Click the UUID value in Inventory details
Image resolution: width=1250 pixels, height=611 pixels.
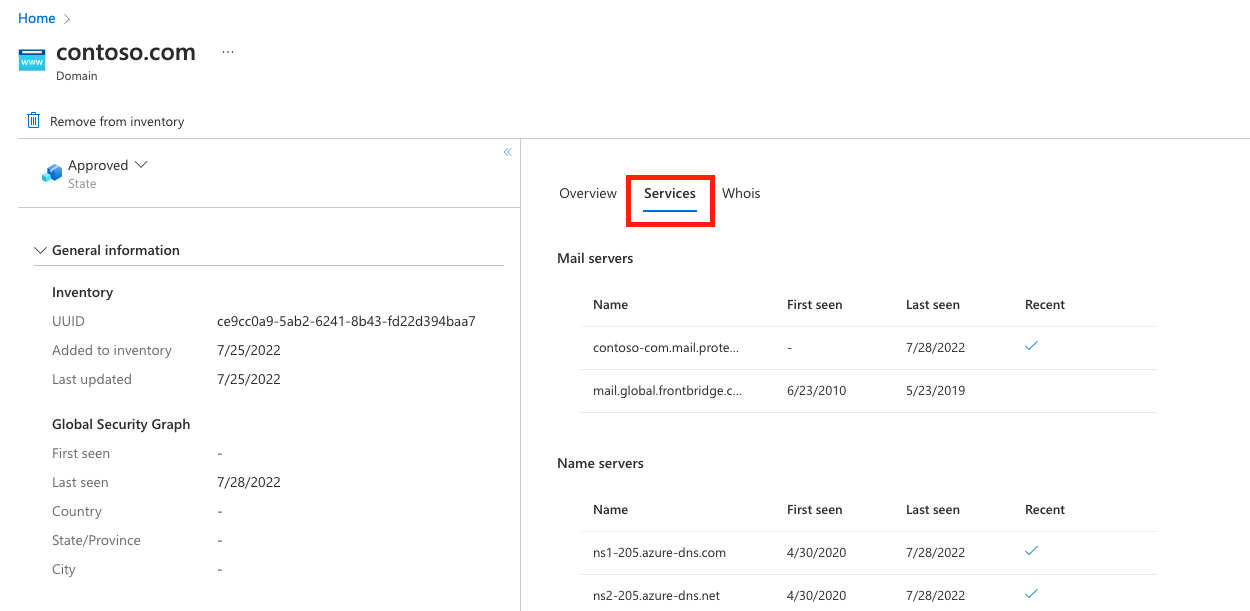point(345,321)
